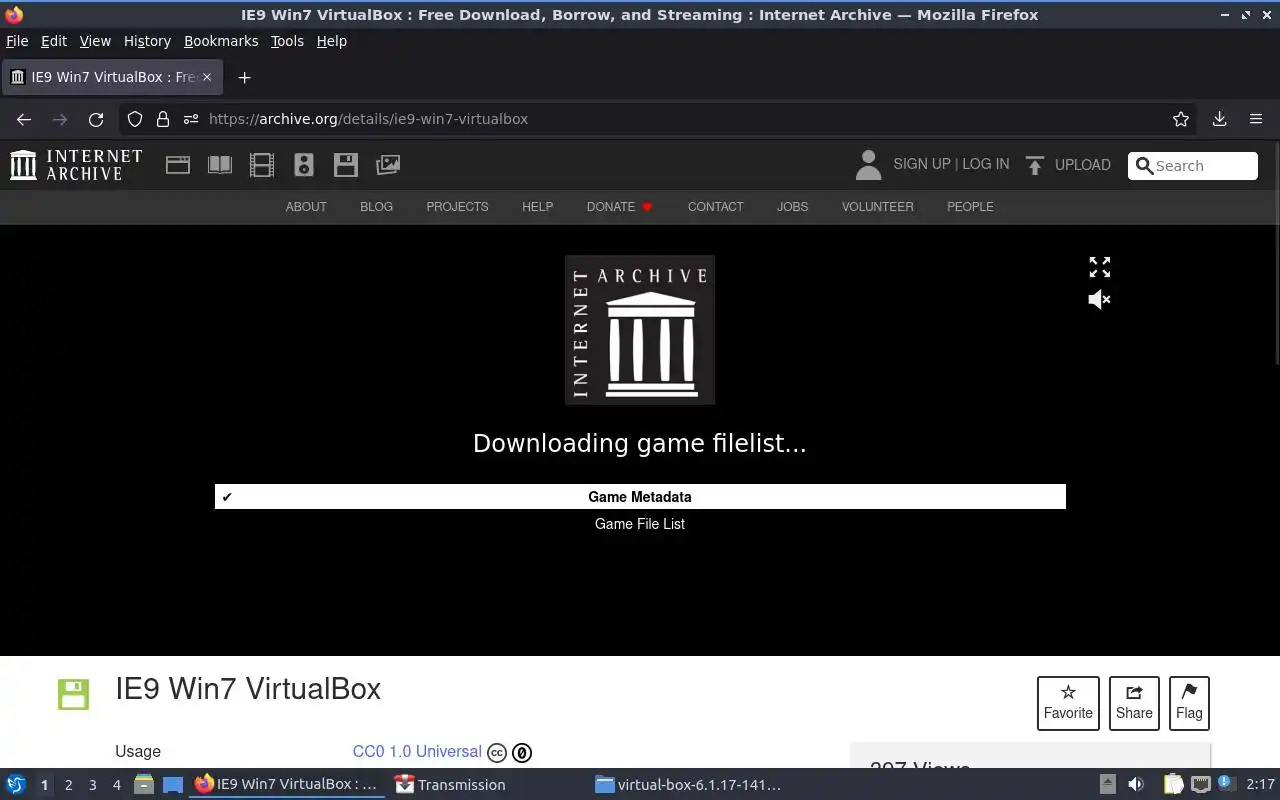Open the Software floppy-disk icon

pyautogui.click(x=346, y=165)
